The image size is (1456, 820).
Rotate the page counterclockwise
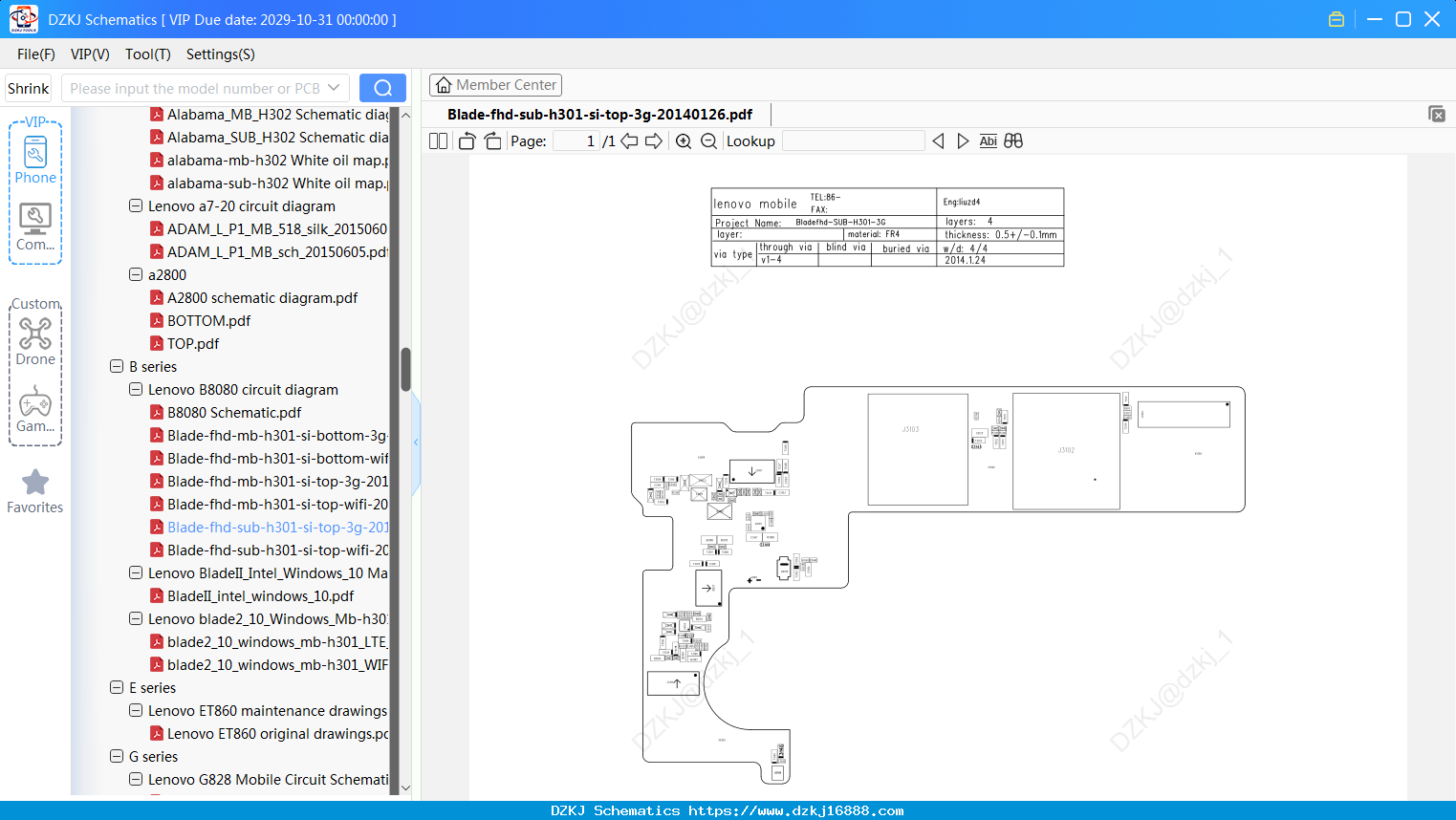click(467, 141)
